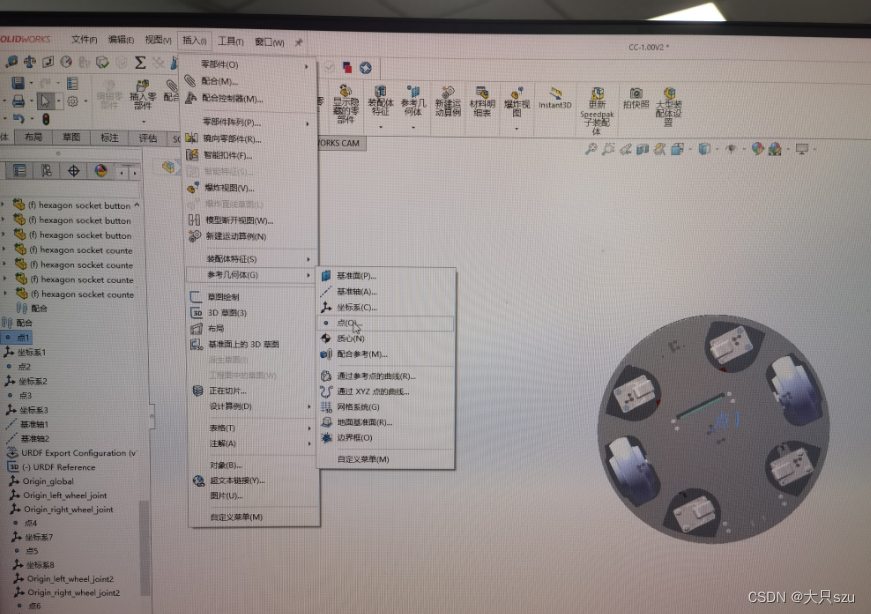The width and height of the screenshot is (871, 614).
Task: Choose 基准面(P)... in the submenu
Action: 386,276
